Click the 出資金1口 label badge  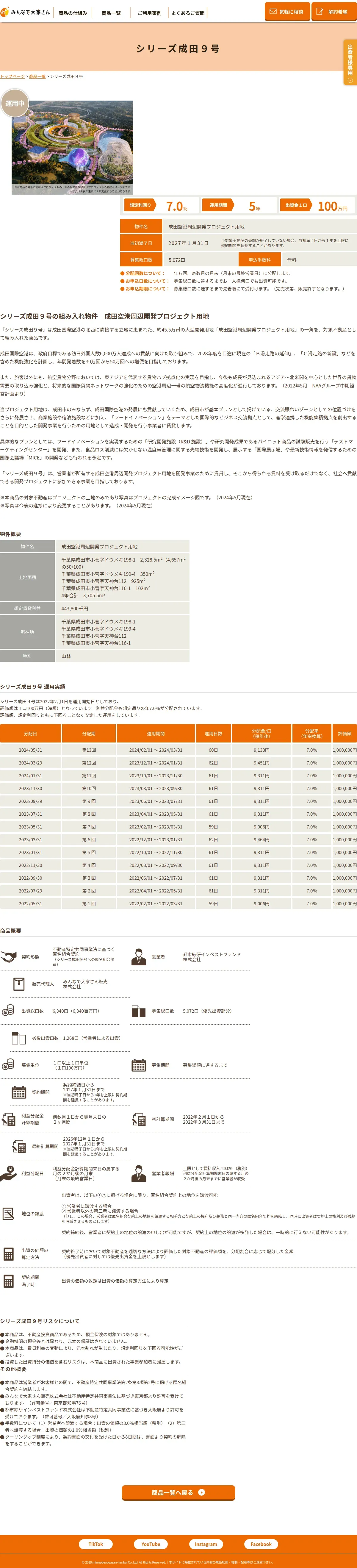297,205
